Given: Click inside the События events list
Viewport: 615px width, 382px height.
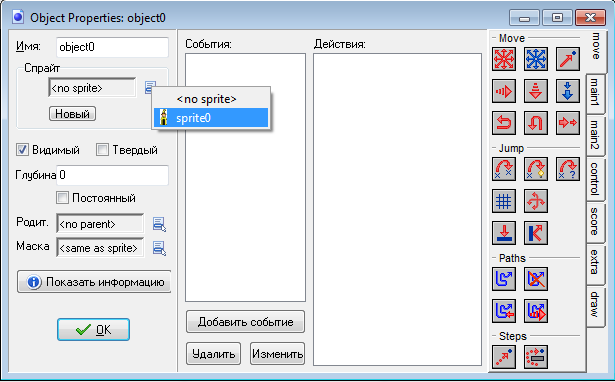Looking at the screenshot, I should [x=246, y=177].
